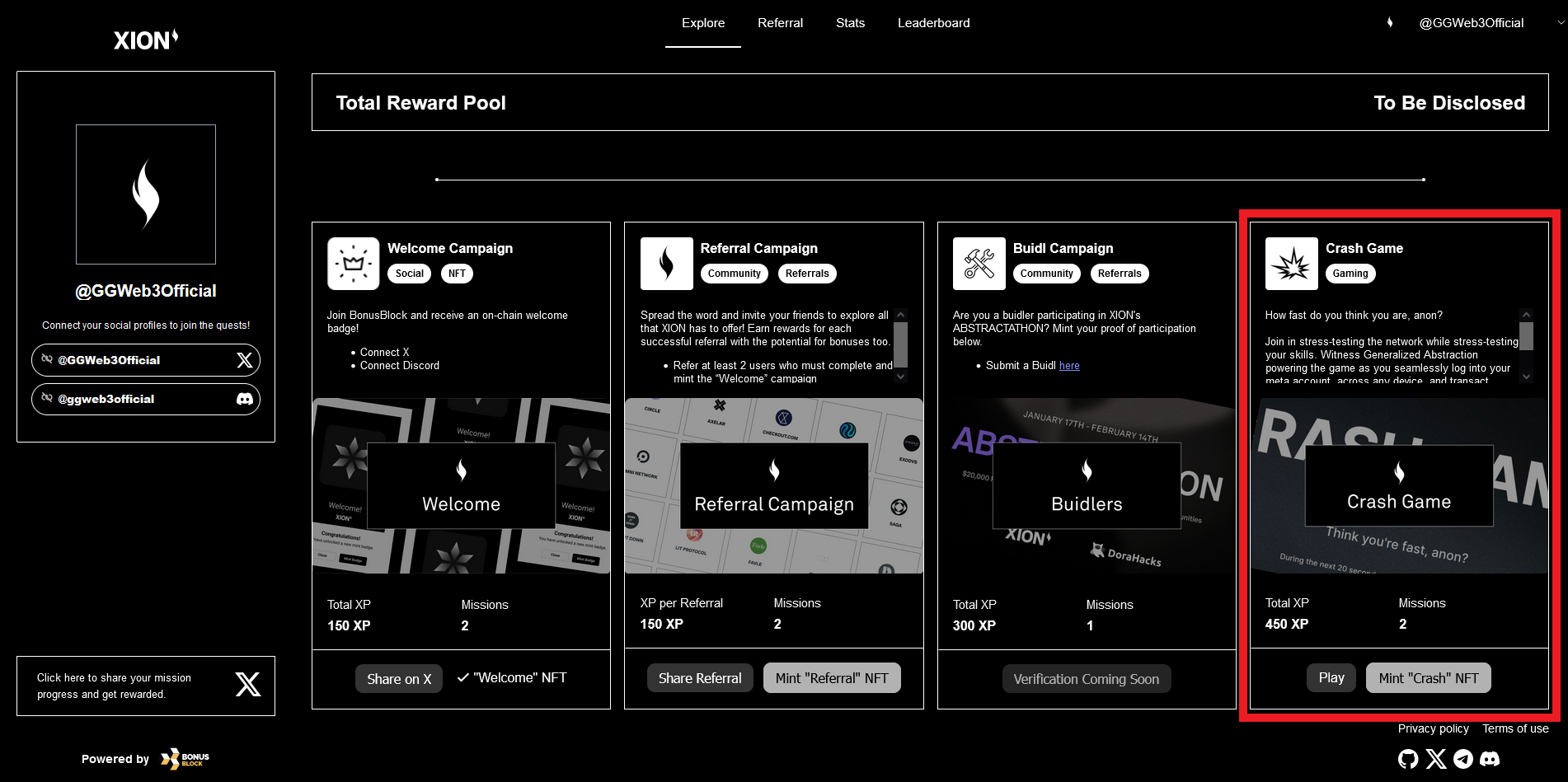Open the Buidl submission 'here' link
The height and width of the screenshot is (782, 1568).
coord(1069,366)
